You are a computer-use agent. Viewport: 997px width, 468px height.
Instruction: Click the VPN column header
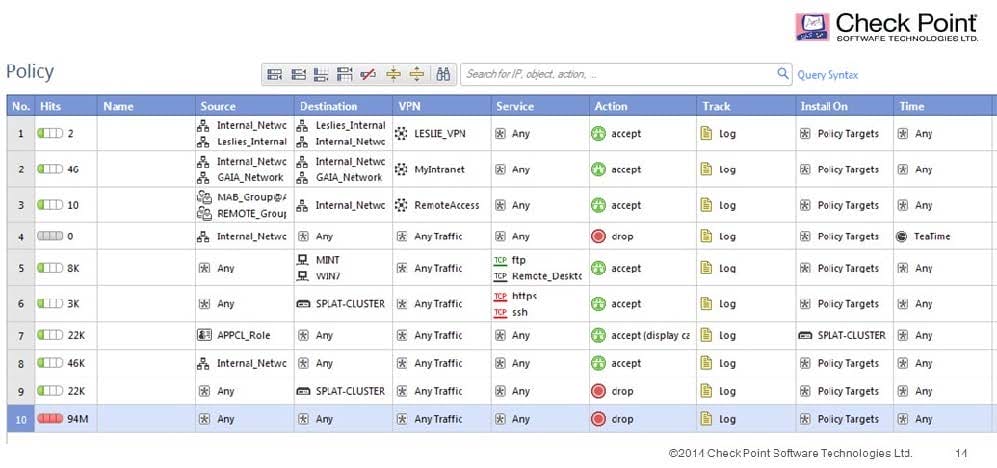[442, 106]
